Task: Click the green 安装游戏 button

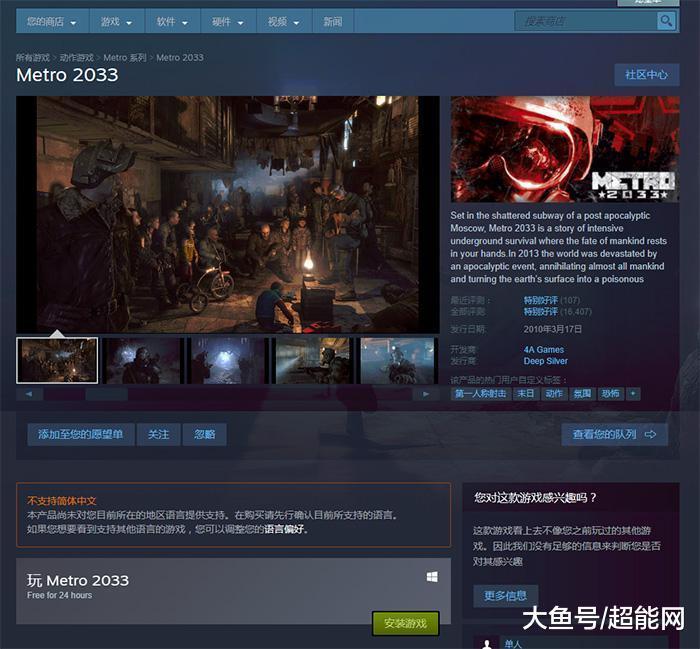Action: 405,623
